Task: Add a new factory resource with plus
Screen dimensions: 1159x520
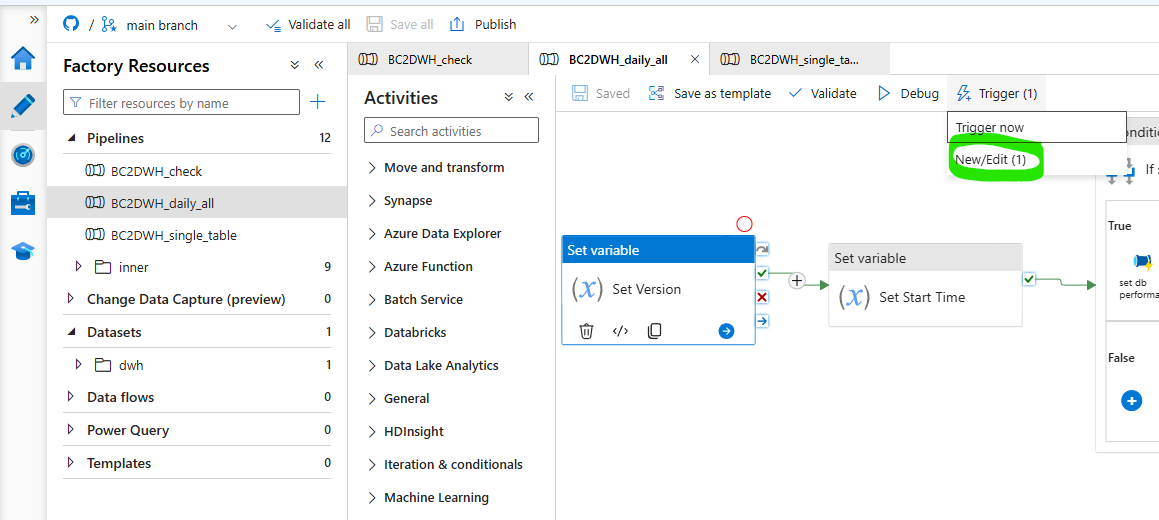Action: click(x=317, y=102)
